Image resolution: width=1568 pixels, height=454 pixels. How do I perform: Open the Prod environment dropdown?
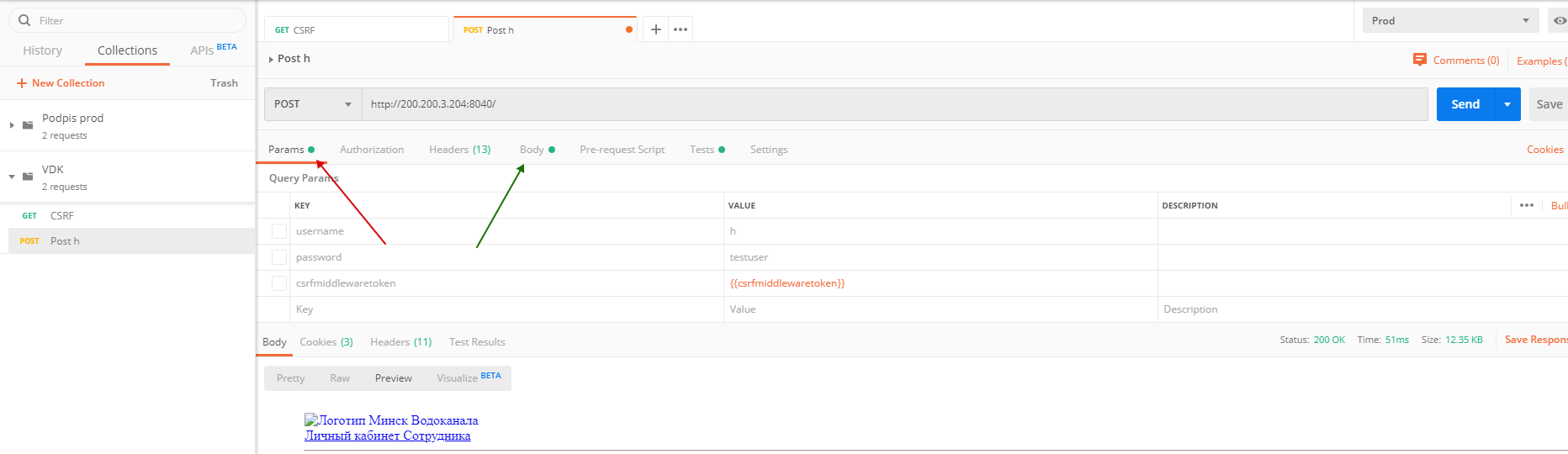(1450, 20)
